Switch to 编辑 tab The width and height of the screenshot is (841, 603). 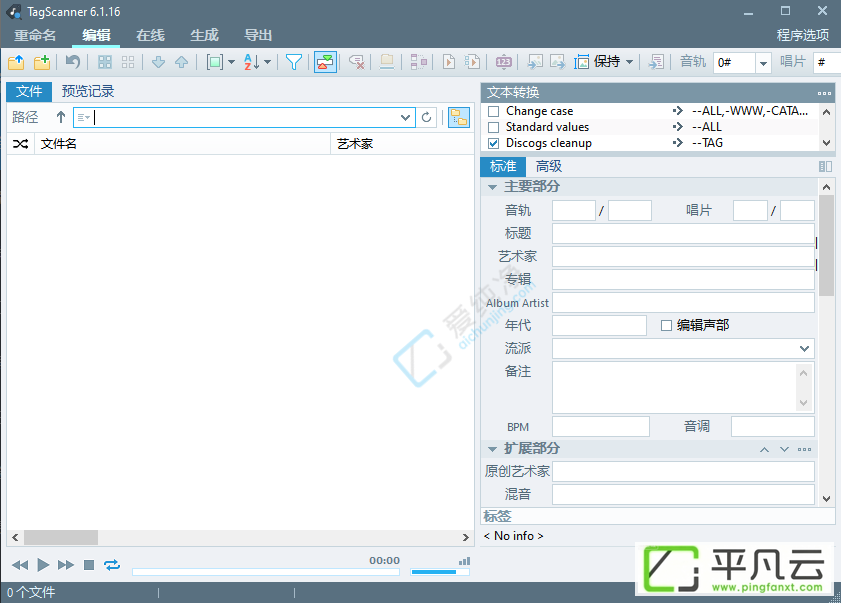(x=97, y=35)
